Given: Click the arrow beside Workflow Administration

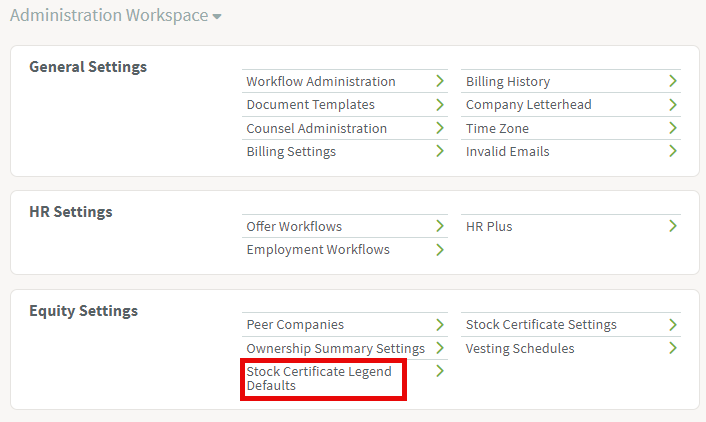Looking at the screenshot, I should click(440, 81).
